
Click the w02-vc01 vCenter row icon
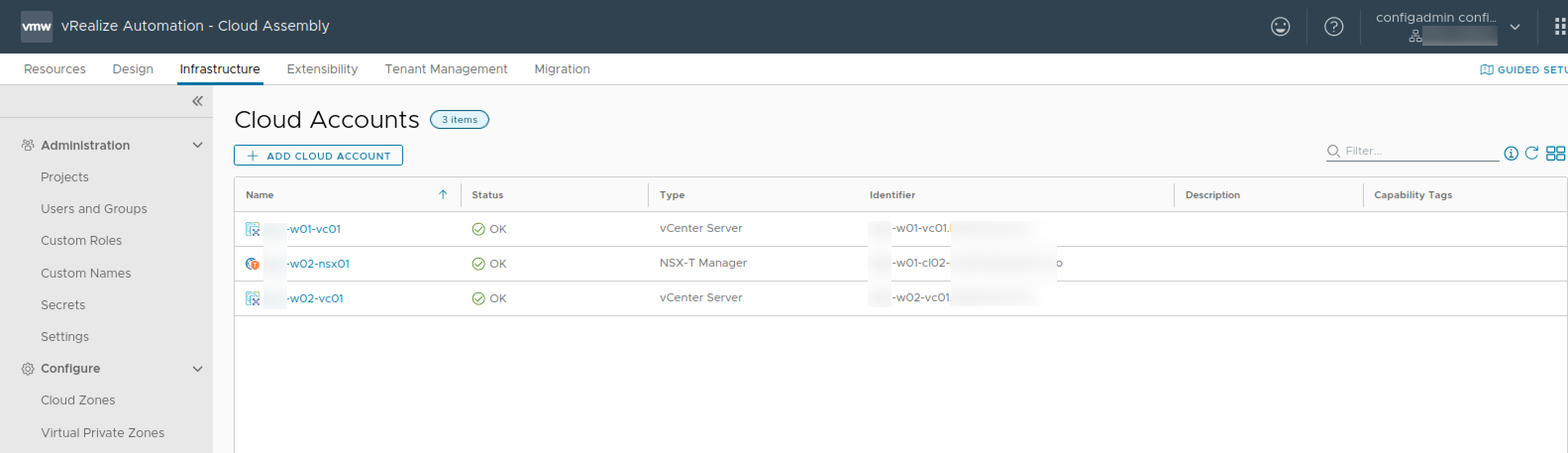click(253, 298)
